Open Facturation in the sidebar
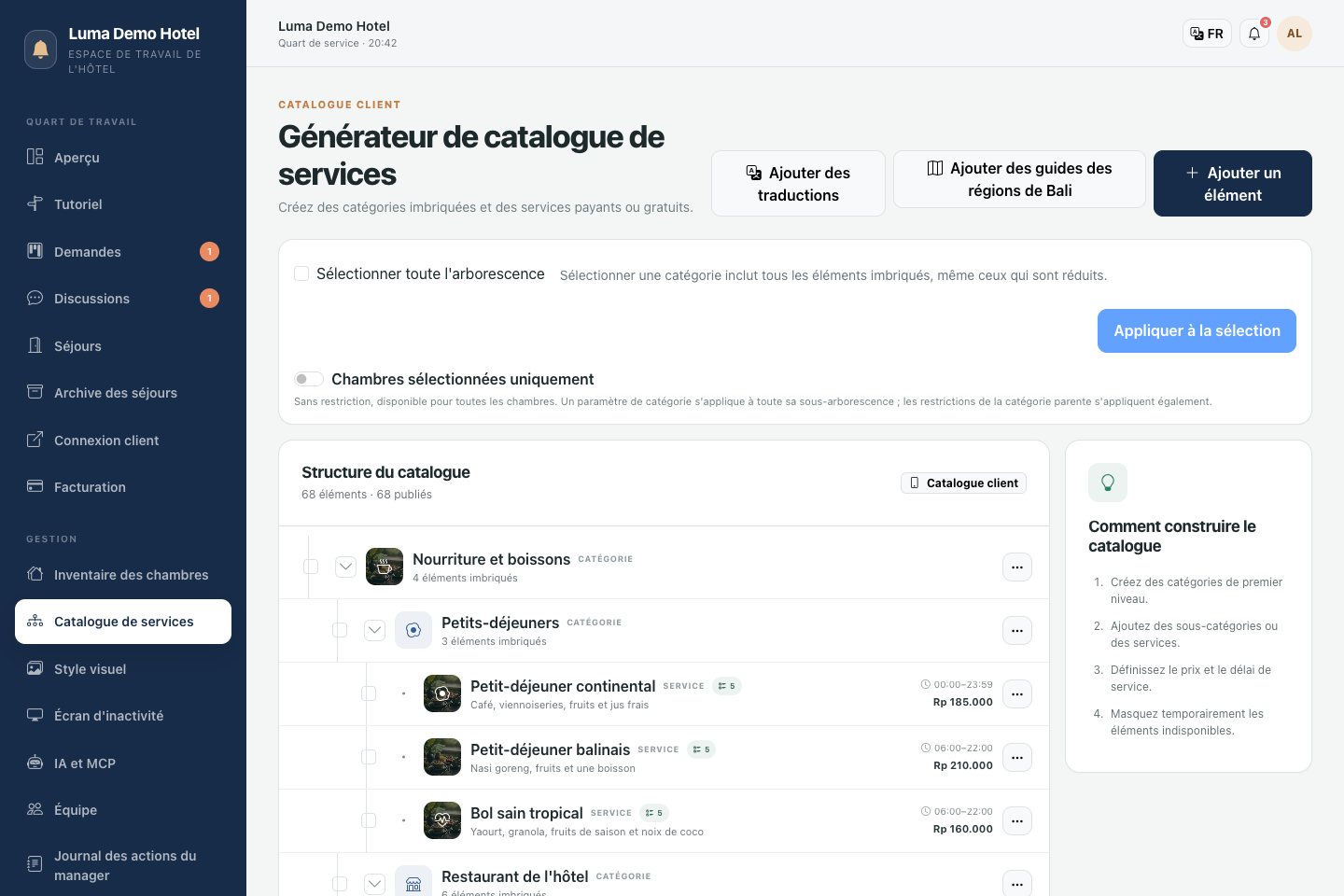Viewport: 1344px width, 896px height. pos(123,486)
